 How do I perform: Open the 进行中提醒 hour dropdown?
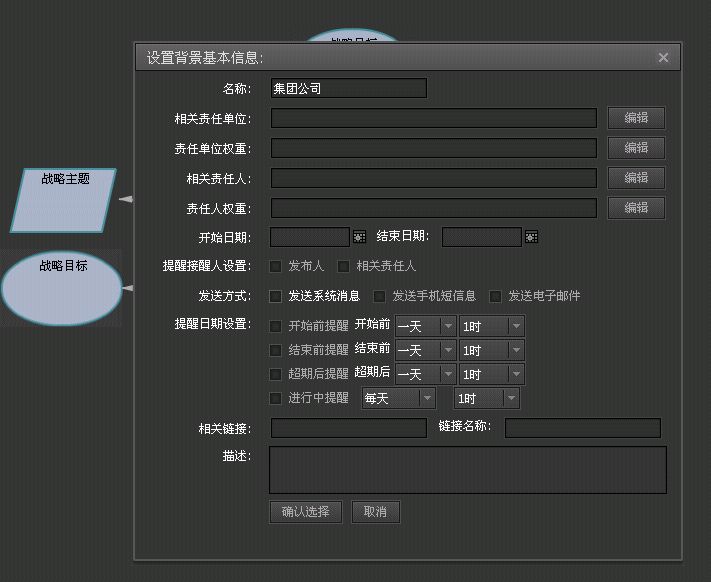[487, 398]
